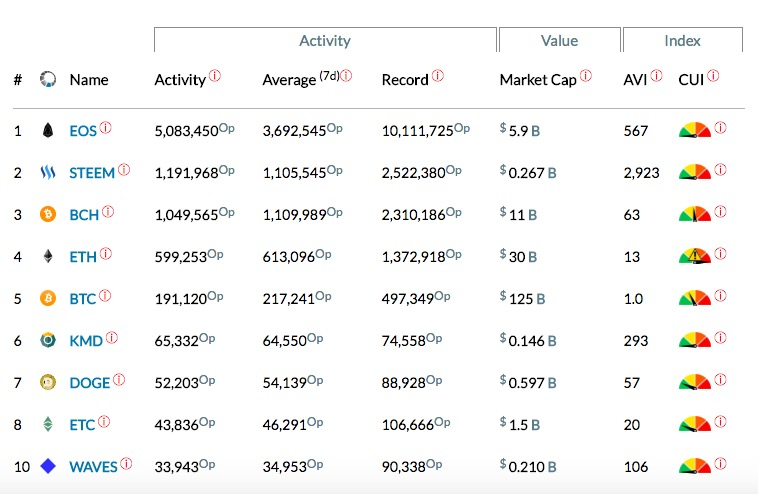The width and height of the screenshot is (758, 494).
Task: Click the STEEM AVI value 2,923
Action: coord(641,173)
